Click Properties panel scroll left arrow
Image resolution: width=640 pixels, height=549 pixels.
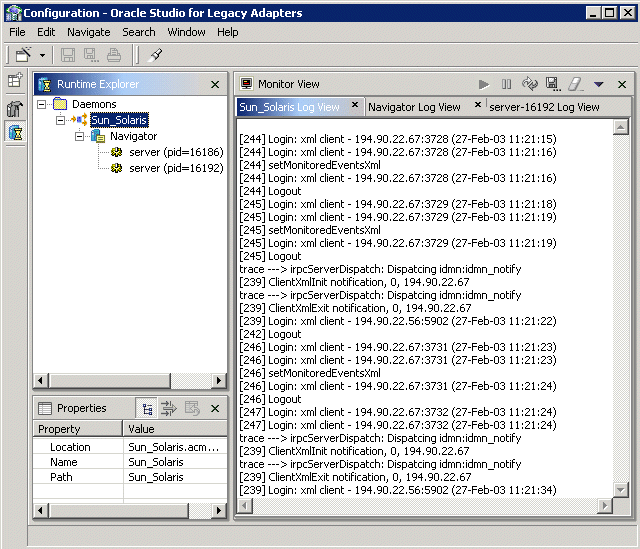tap(40, 510)
